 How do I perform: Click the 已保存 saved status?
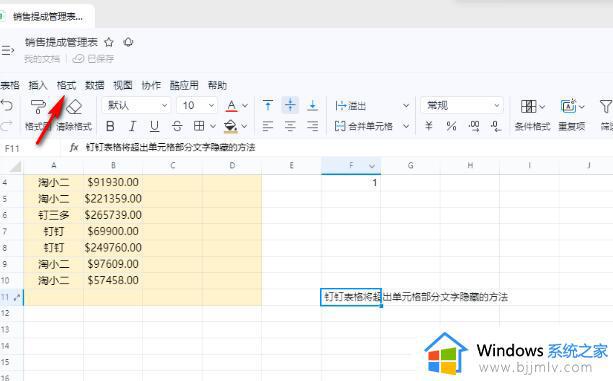click(x=94, y=59)
